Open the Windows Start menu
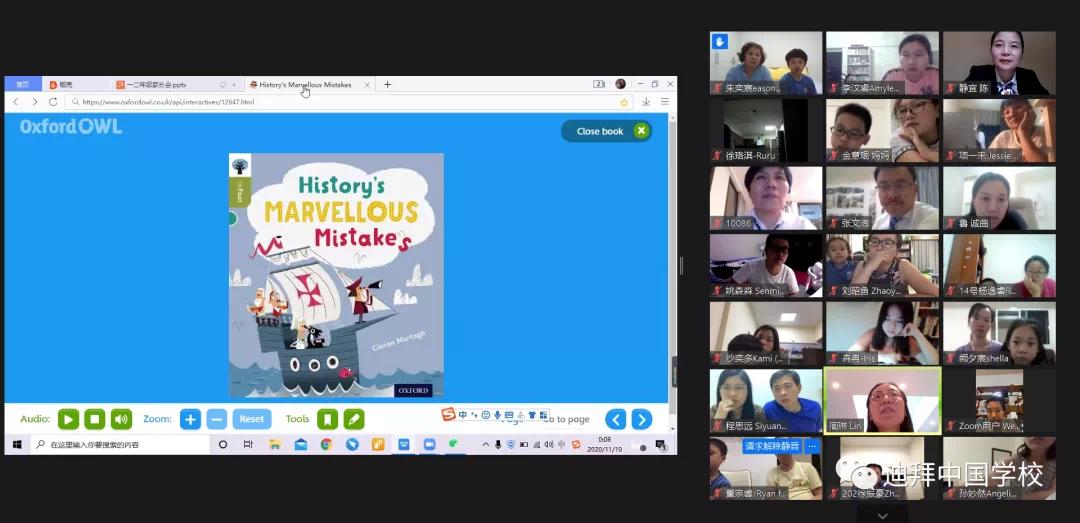 (17, 444)
